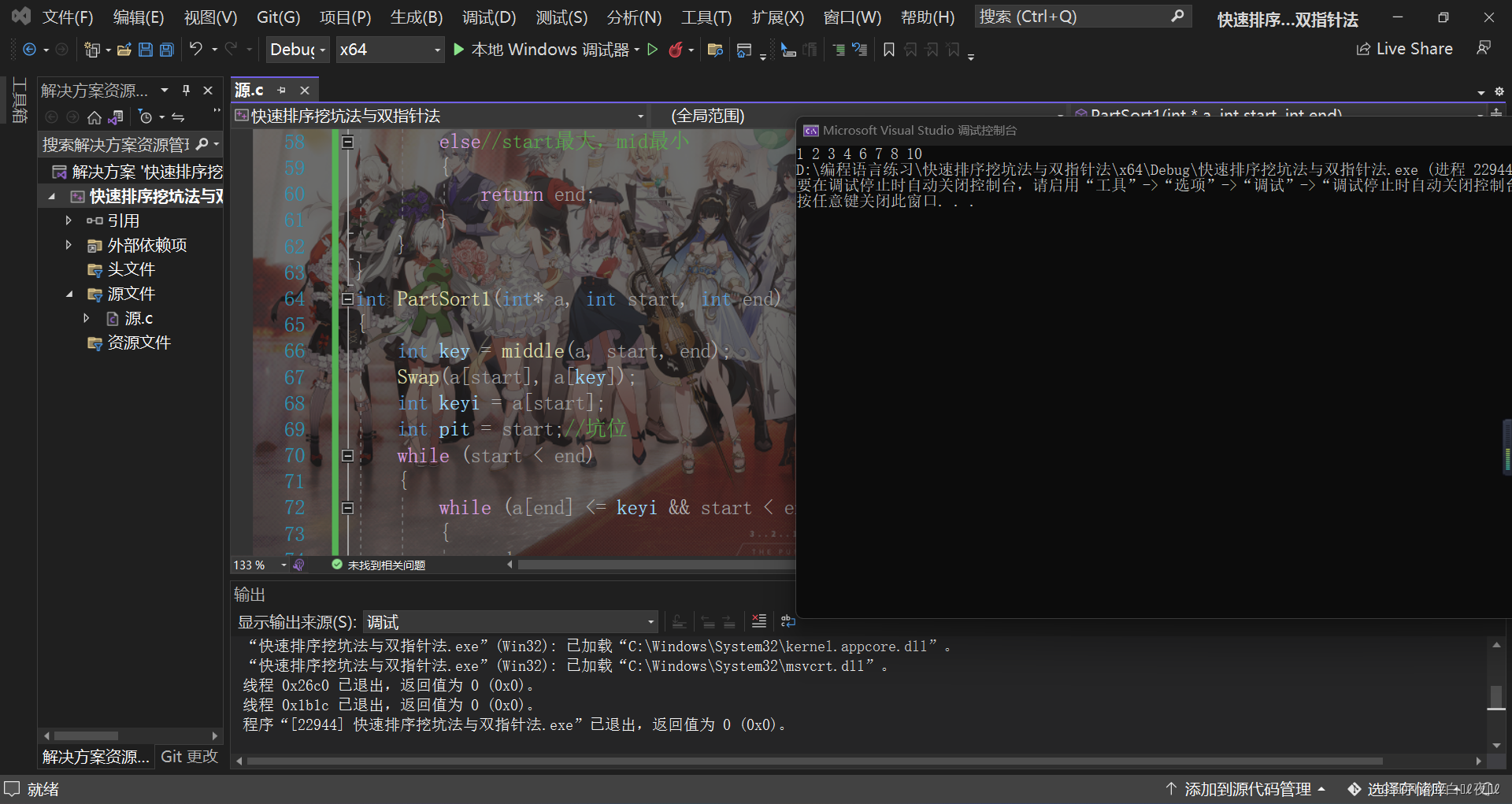Image resolution: width=1512 pixels, height=804 pixels.
Task: Collapse the inner while outline at line 72
Action: 347,508
